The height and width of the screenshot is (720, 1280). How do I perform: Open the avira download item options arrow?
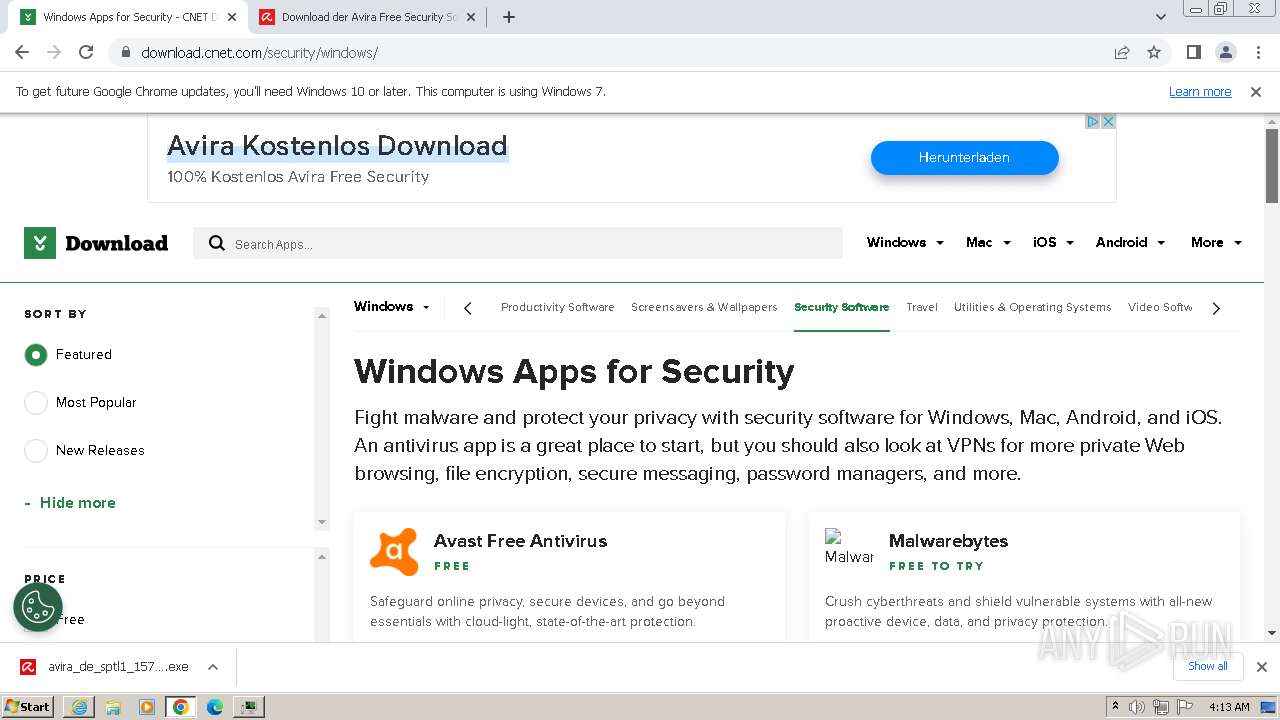click(213, 667)
